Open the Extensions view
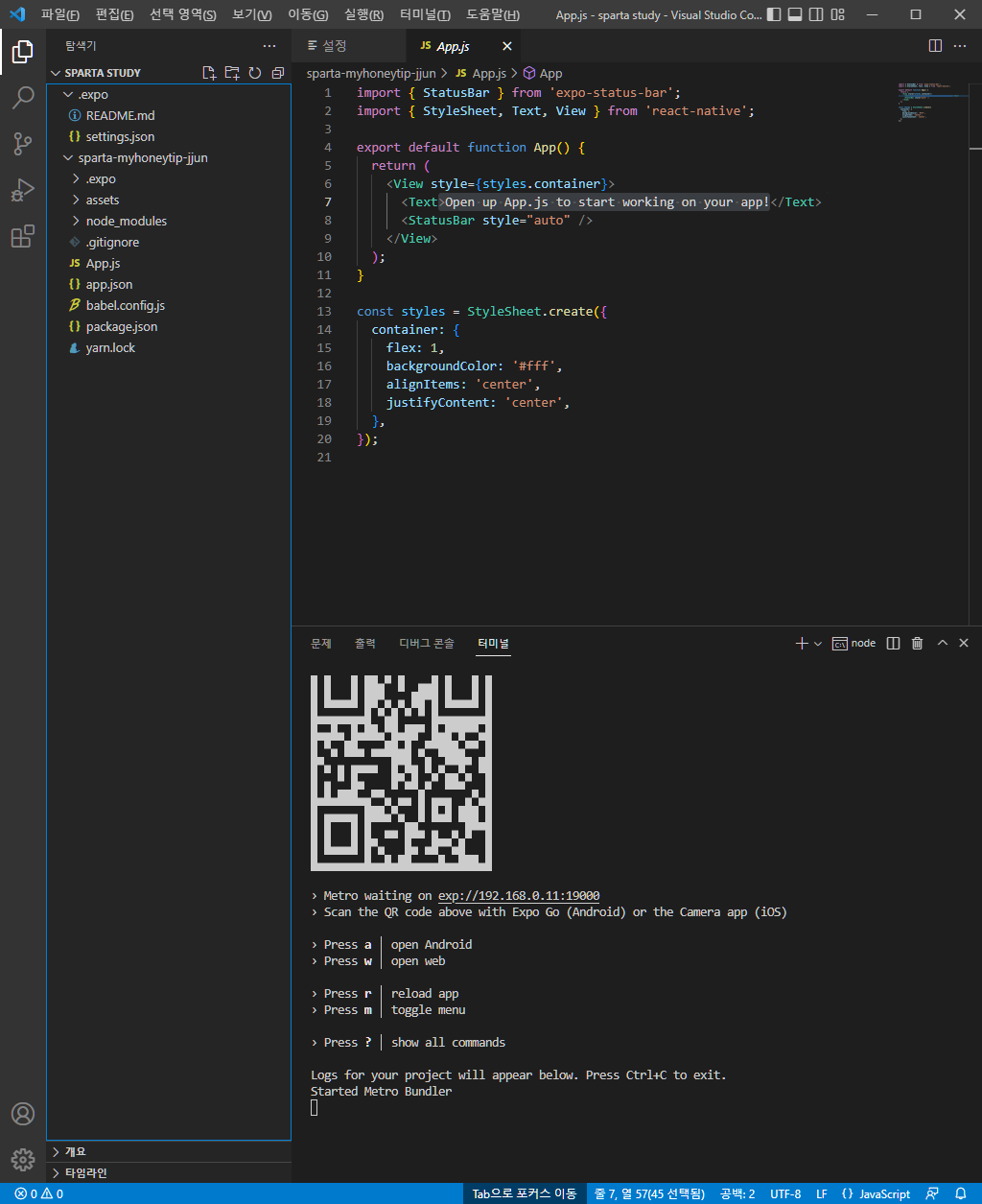 tap(23, 236)
